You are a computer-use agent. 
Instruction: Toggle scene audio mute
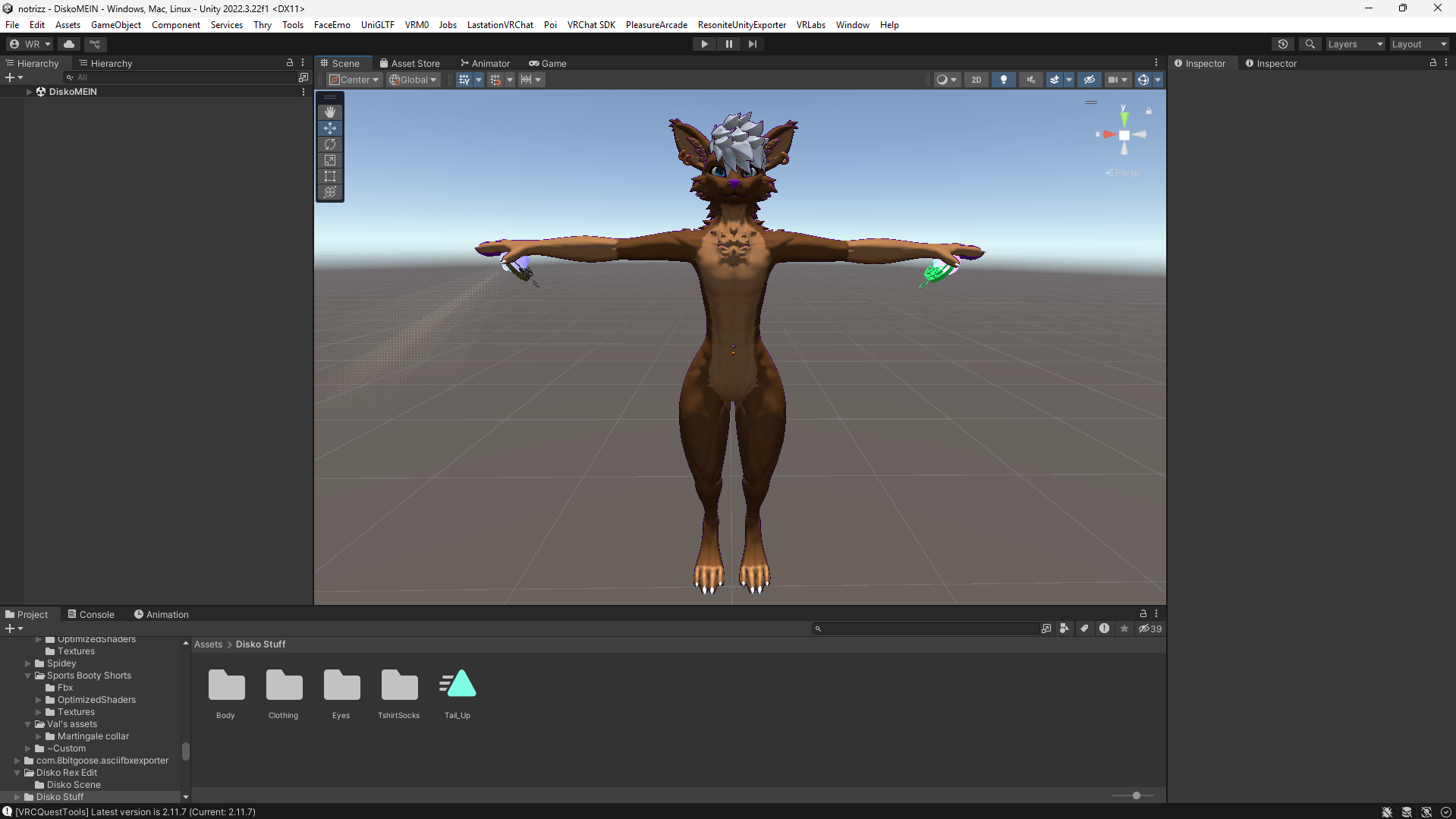point(1030,80)
